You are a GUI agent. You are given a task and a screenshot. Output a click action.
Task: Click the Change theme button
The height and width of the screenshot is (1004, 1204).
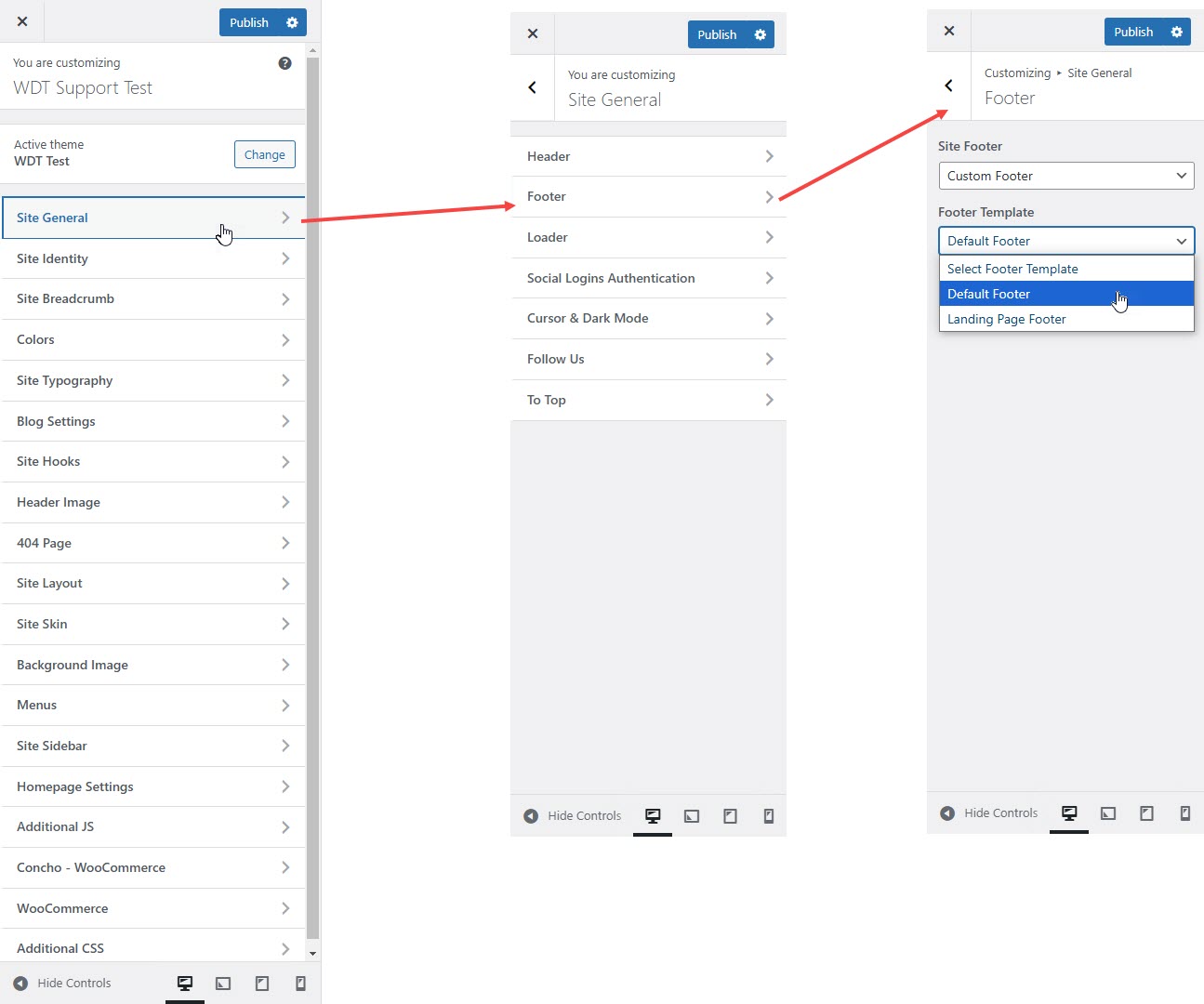point(264,154)
